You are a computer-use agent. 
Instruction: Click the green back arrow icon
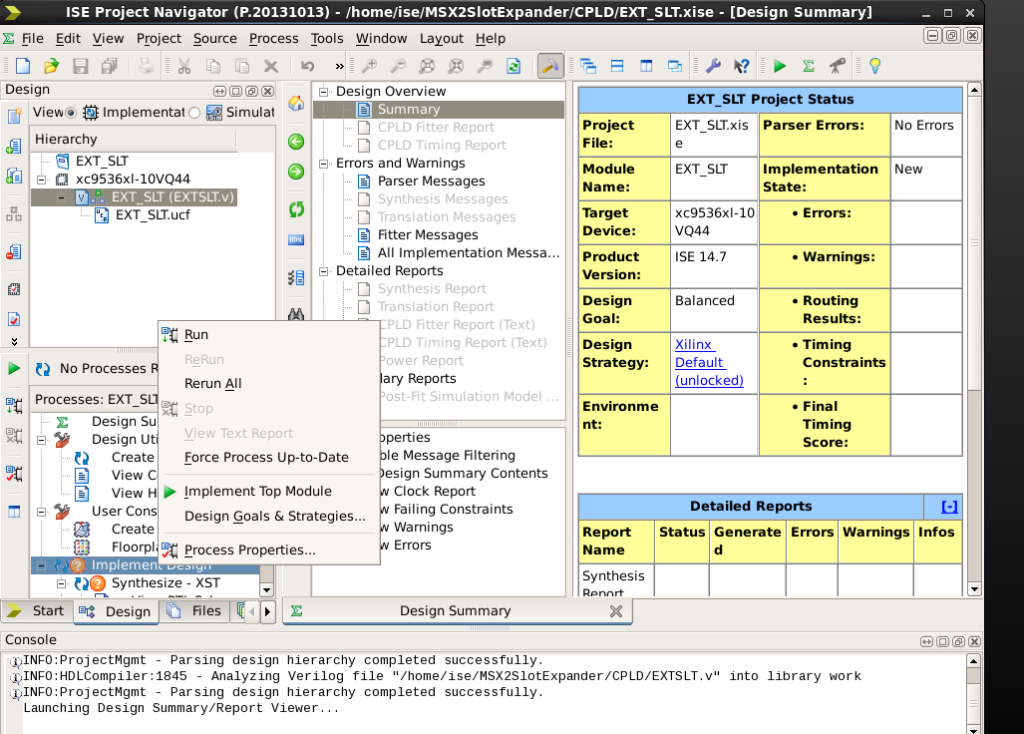tap(296, 141)
